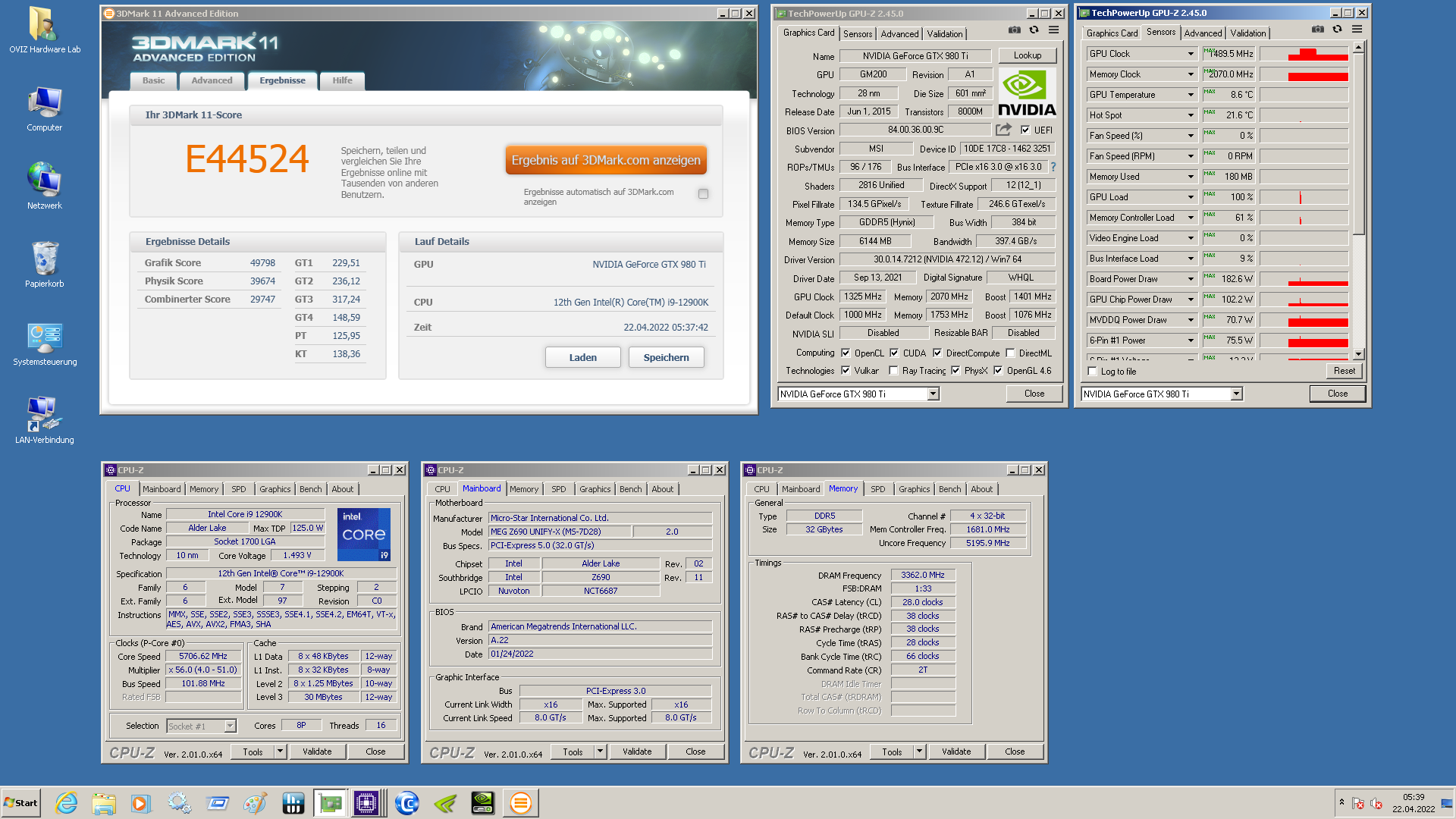
Task: Select the Papierkorb recycle bin icon
Action: pos(44,265)
